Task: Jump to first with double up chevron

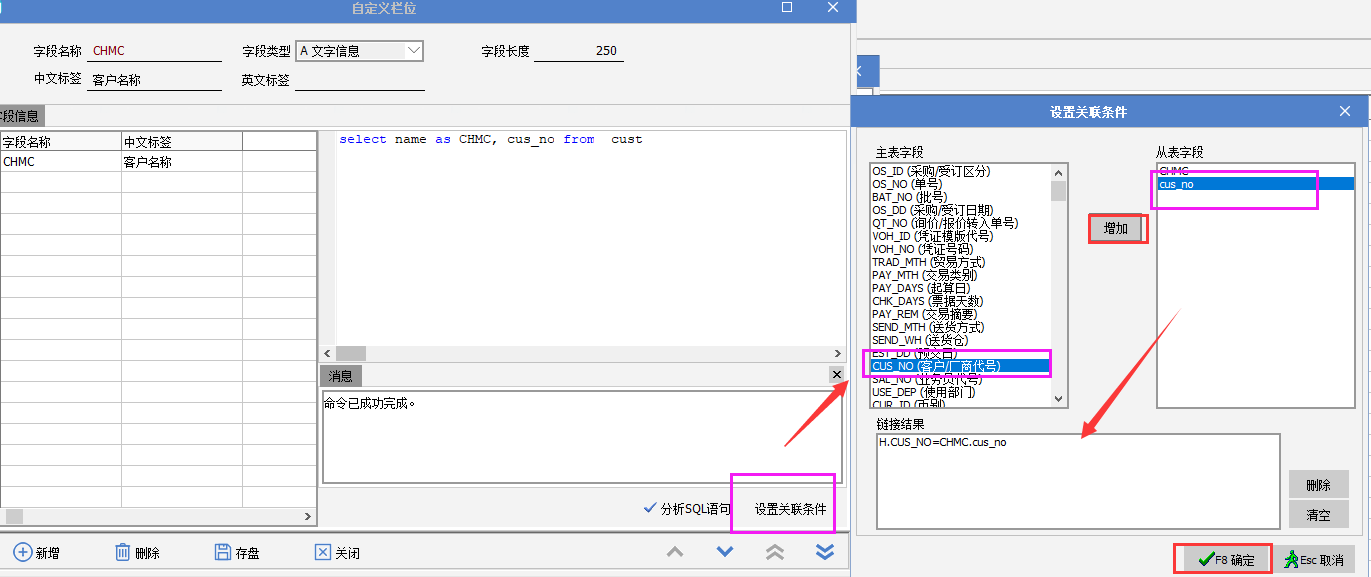Action: [774, 552]
